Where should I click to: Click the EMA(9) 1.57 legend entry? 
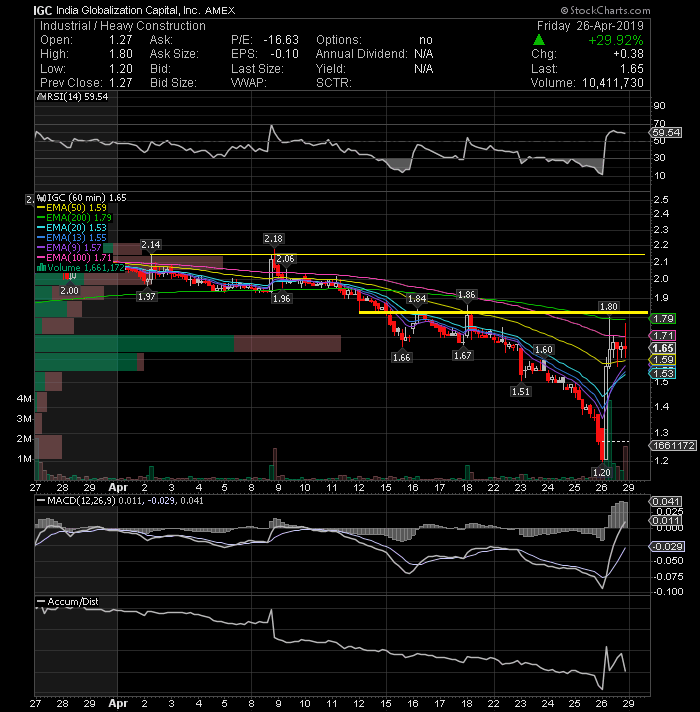(x=70, y=247)
